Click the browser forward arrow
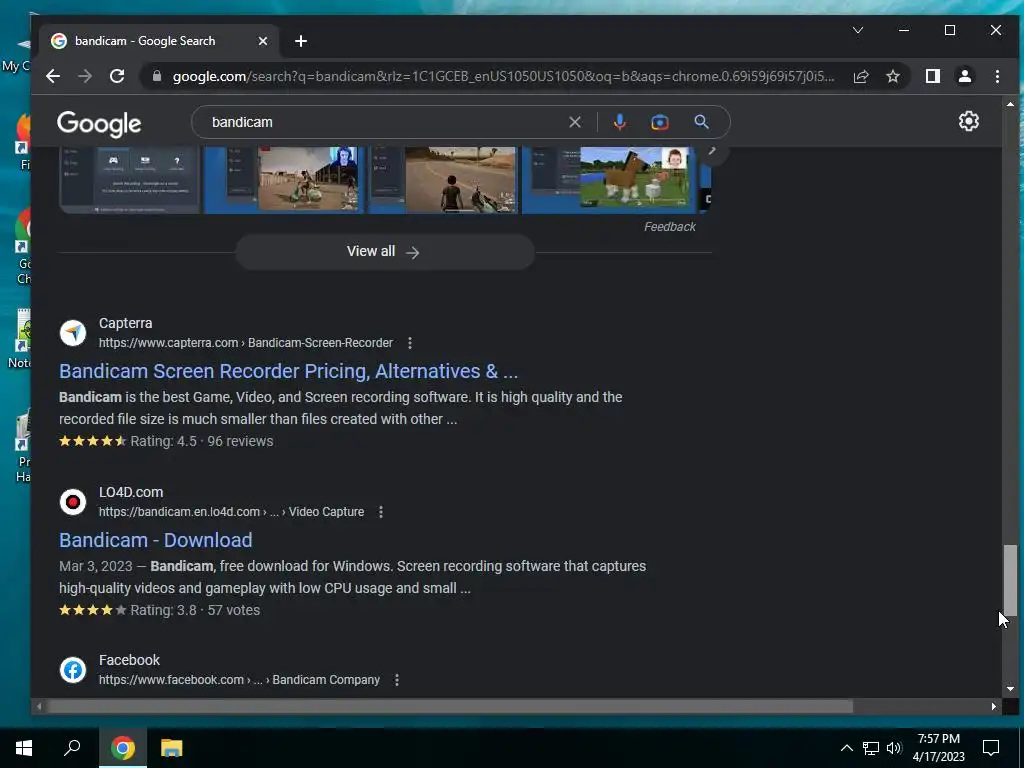Viewport: 1024px width, 768px height. point(85,76)
